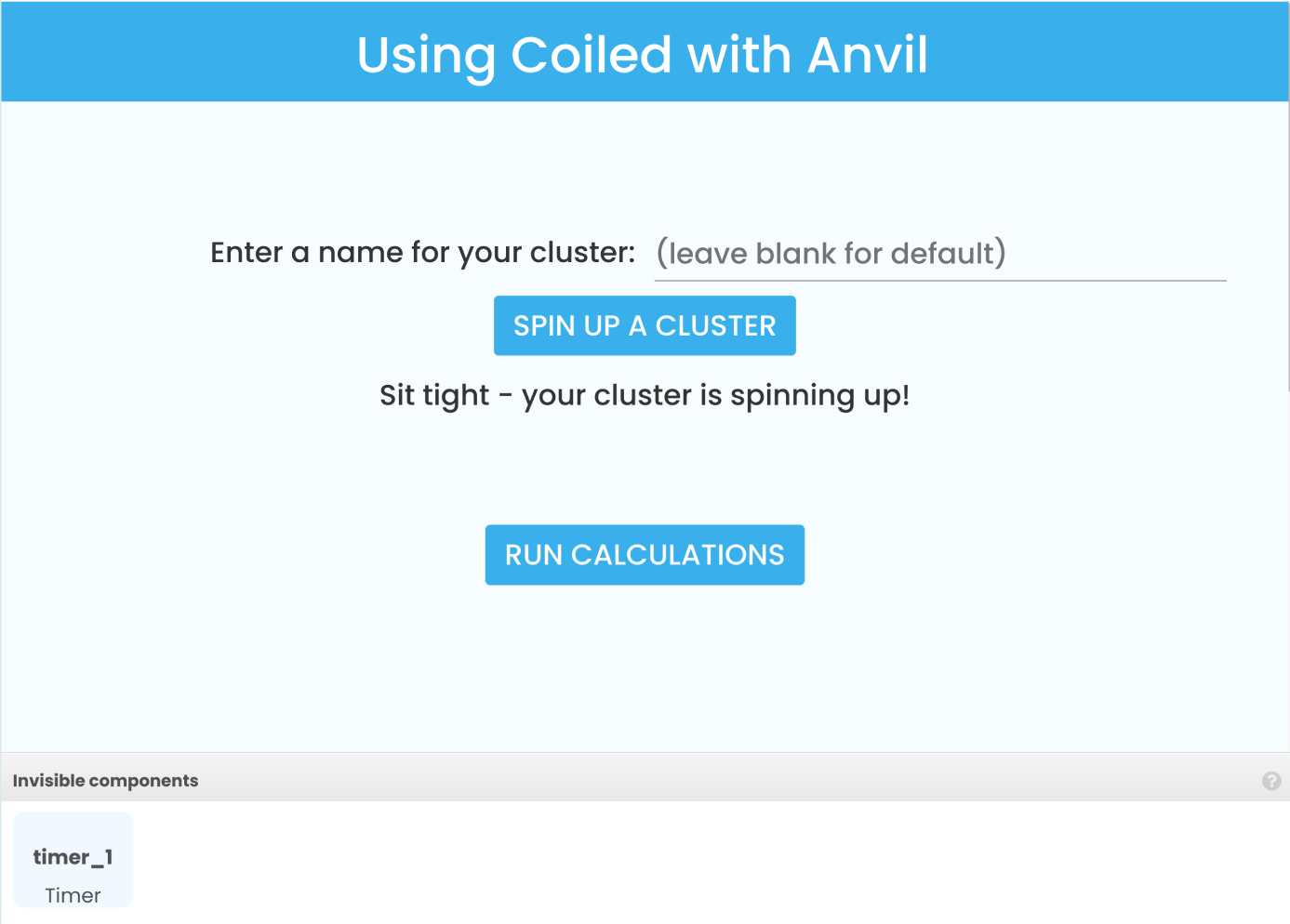The height and width of the screenshot is (924, 1290).
Task: Click 'spinning up!' in the status message
Action: [x=819, y=395]
